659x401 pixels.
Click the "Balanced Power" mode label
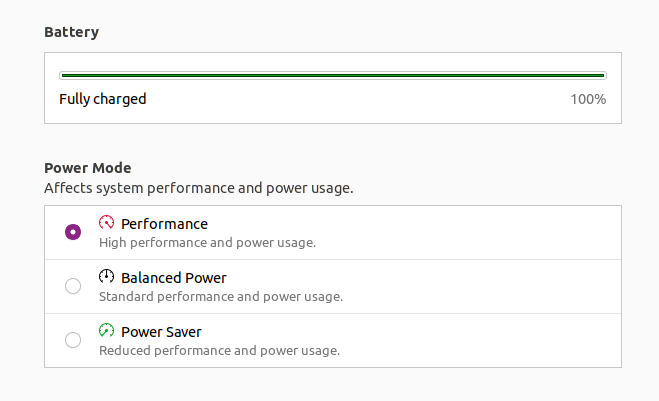tap(173, 278)
